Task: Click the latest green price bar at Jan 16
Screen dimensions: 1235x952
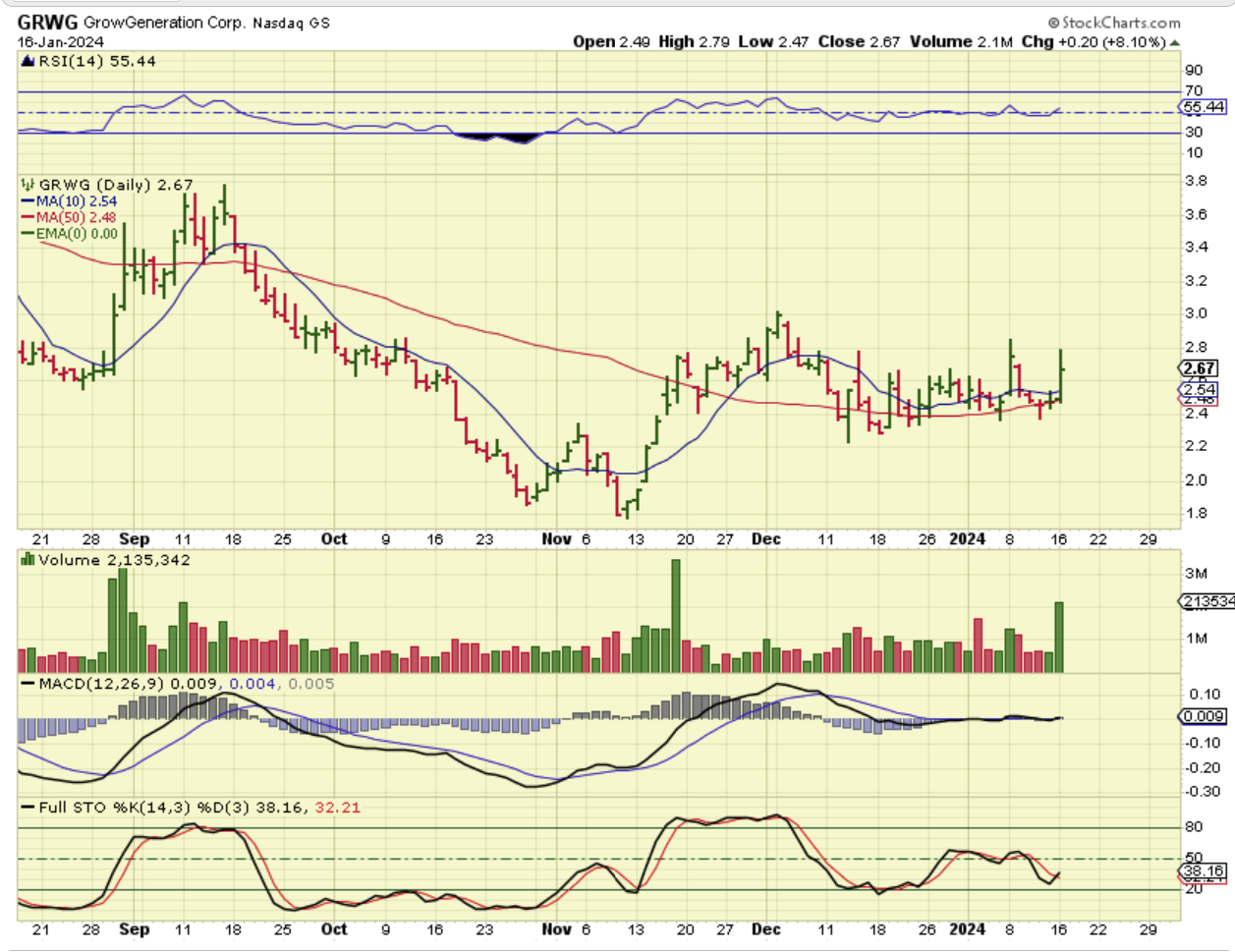Action: tap(1061, 375)
